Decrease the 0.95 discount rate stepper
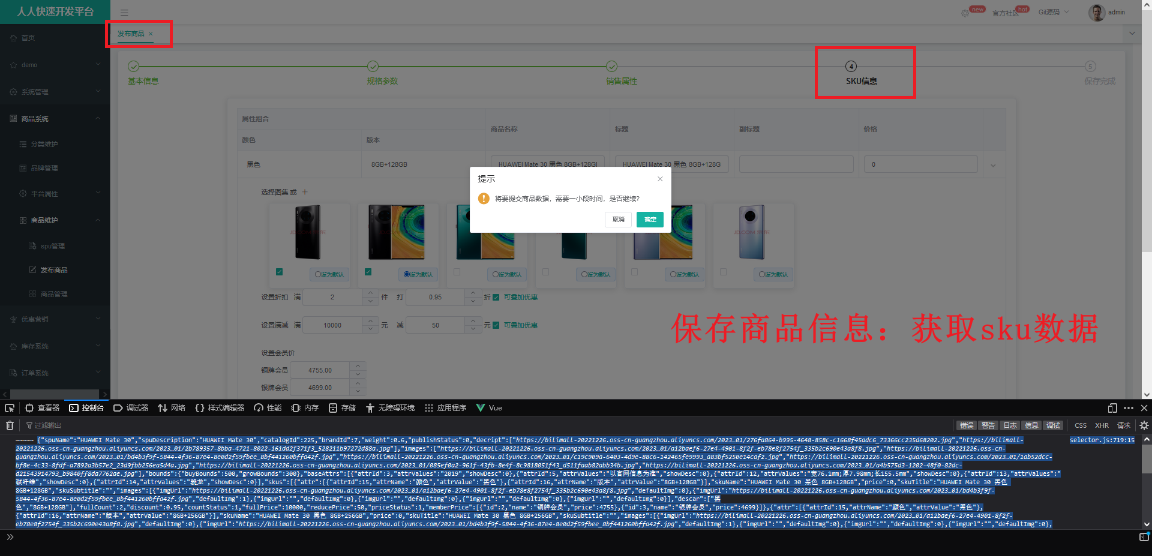 (474, 301)
